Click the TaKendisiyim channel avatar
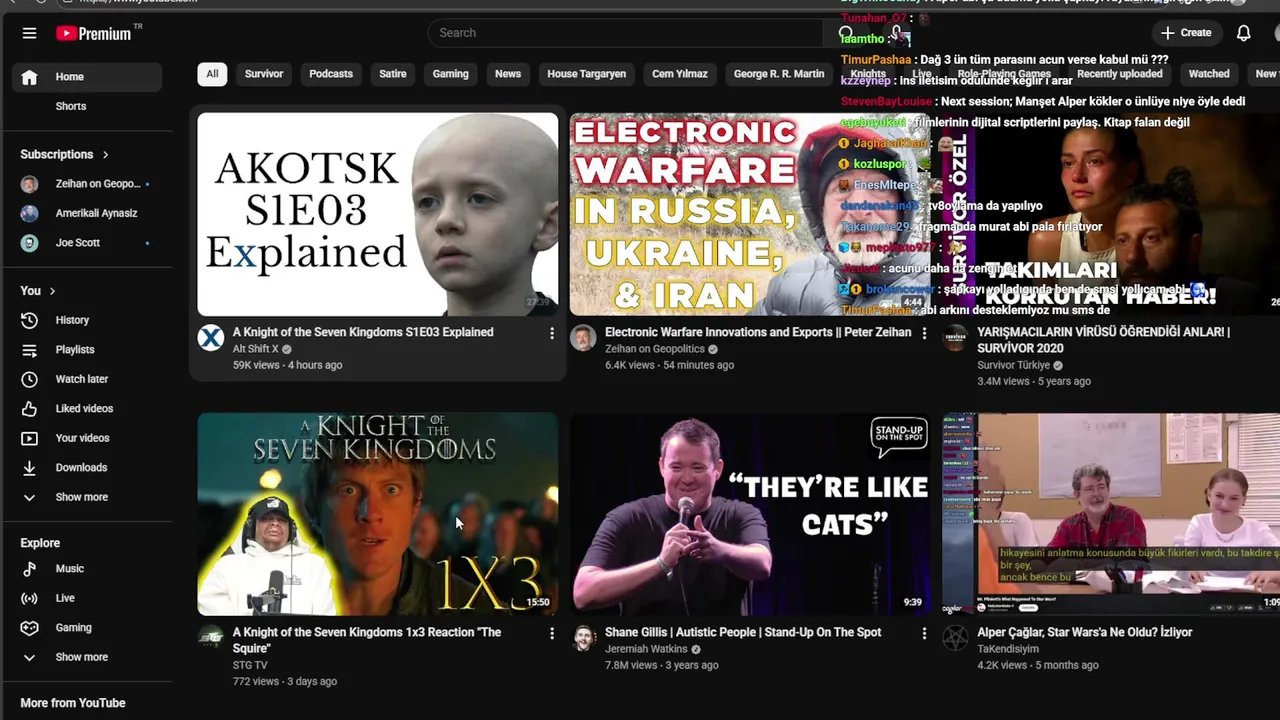Screen dimensions: 1280x720 (x=956, y=638)
